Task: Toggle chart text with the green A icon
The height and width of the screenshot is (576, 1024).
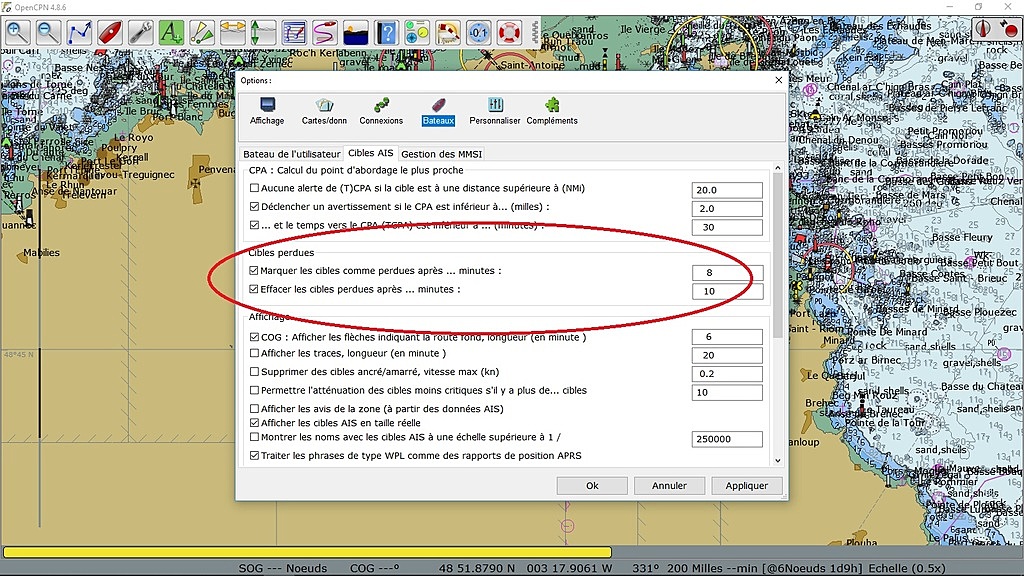Action: click(171, 32)
